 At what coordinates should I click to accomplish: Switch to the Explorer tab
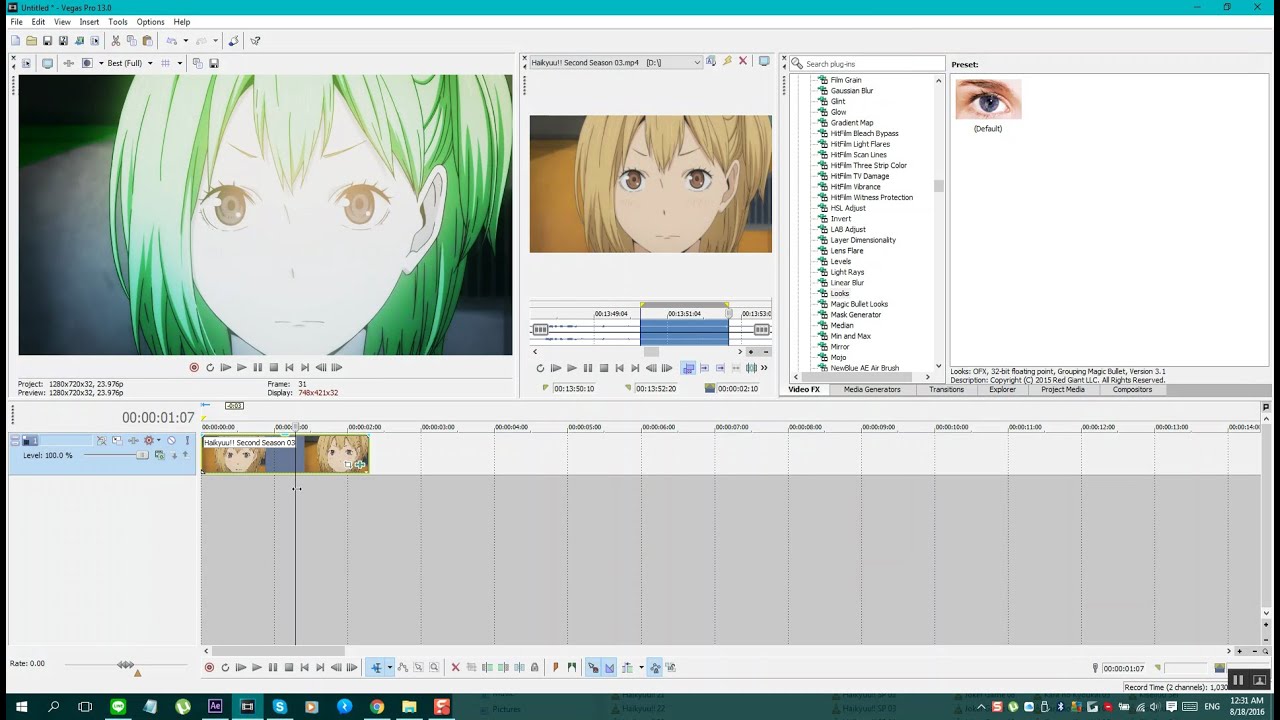[1002, 389]
